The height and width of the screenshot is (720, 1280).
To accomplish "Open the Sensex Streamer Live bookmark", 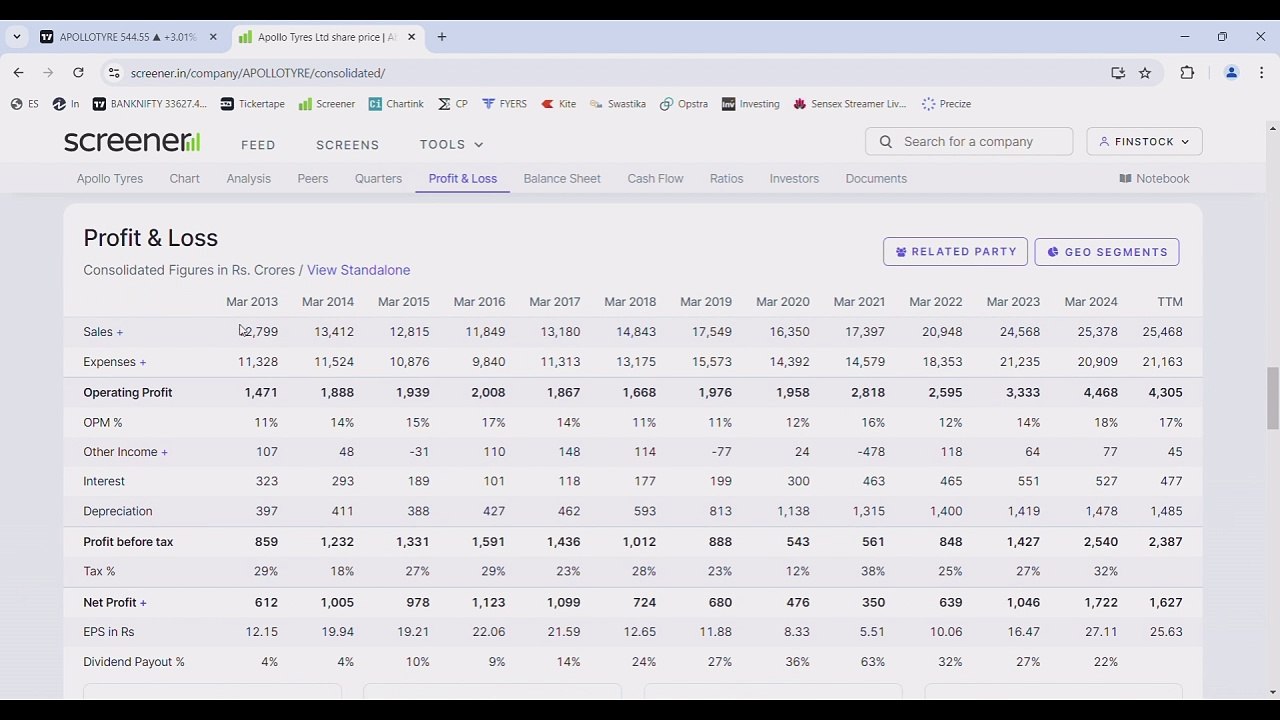I will (850, 104).
